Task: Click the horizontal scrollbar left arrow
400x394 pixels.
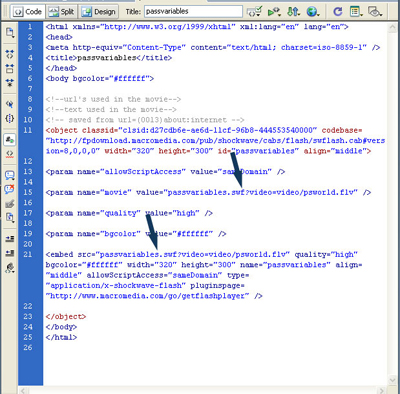Action: click(23, 390)
